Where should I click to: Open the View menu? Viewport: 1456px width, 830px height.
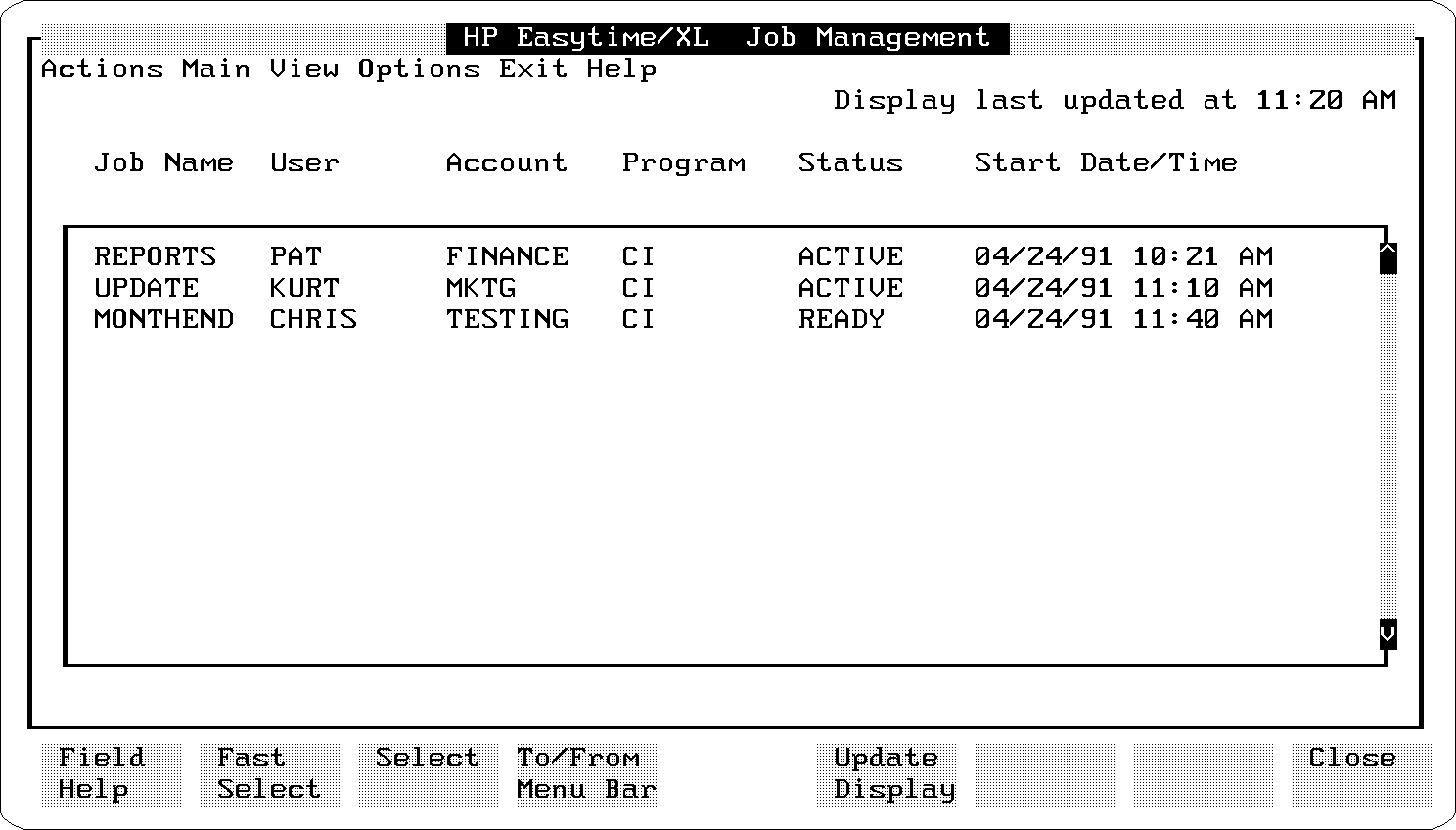(x=304, y=69)
